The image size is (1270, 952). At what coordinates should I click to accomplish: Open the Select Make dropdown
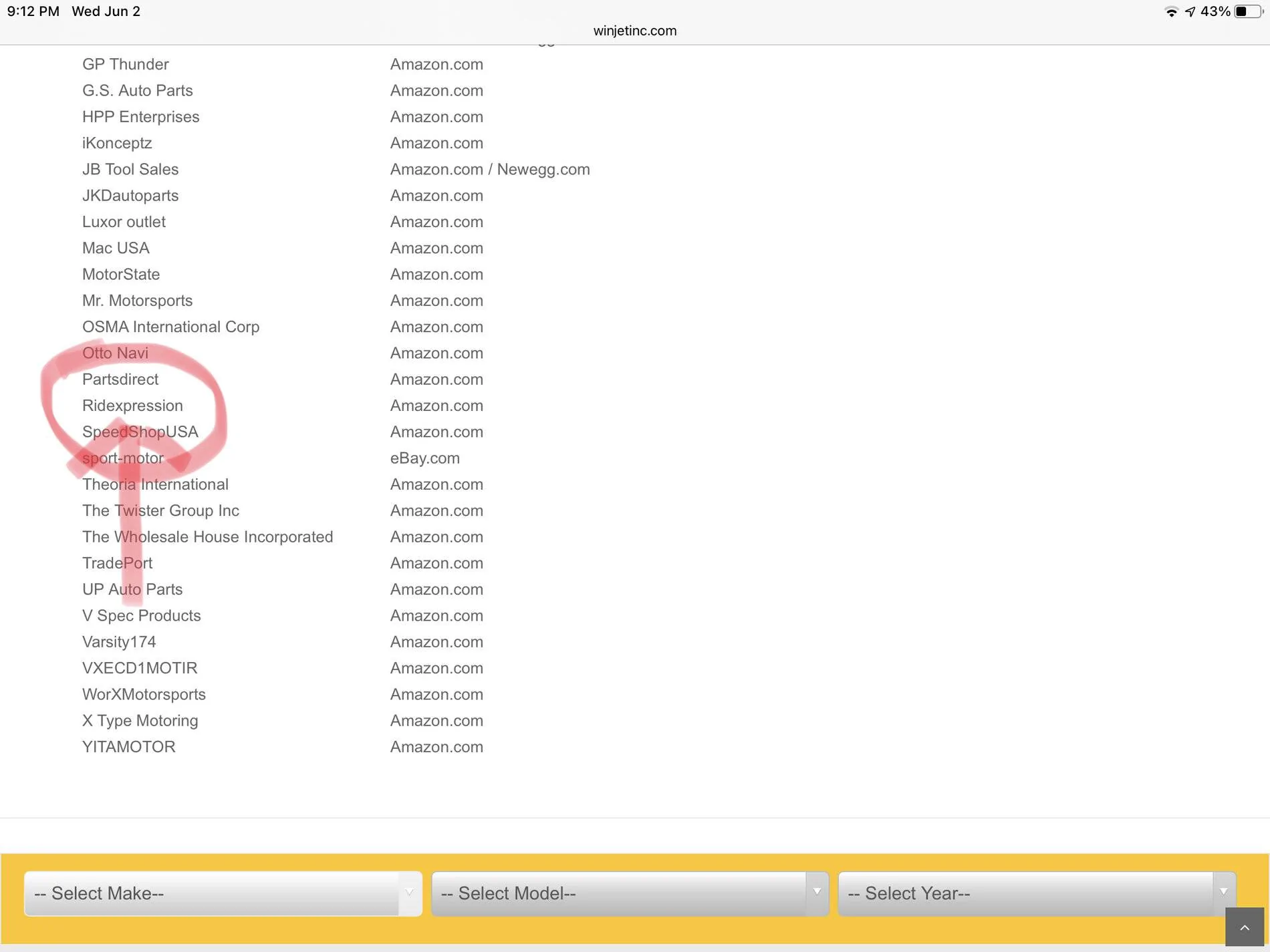click(223, 893)
